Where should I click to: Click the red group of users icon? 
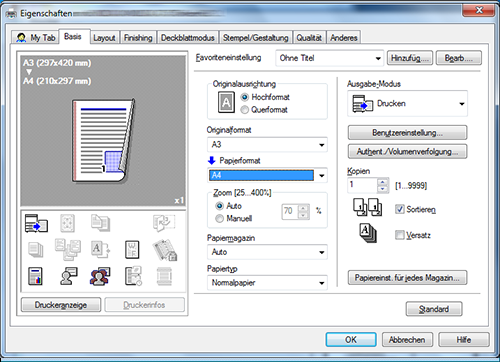tap(100, 276)
